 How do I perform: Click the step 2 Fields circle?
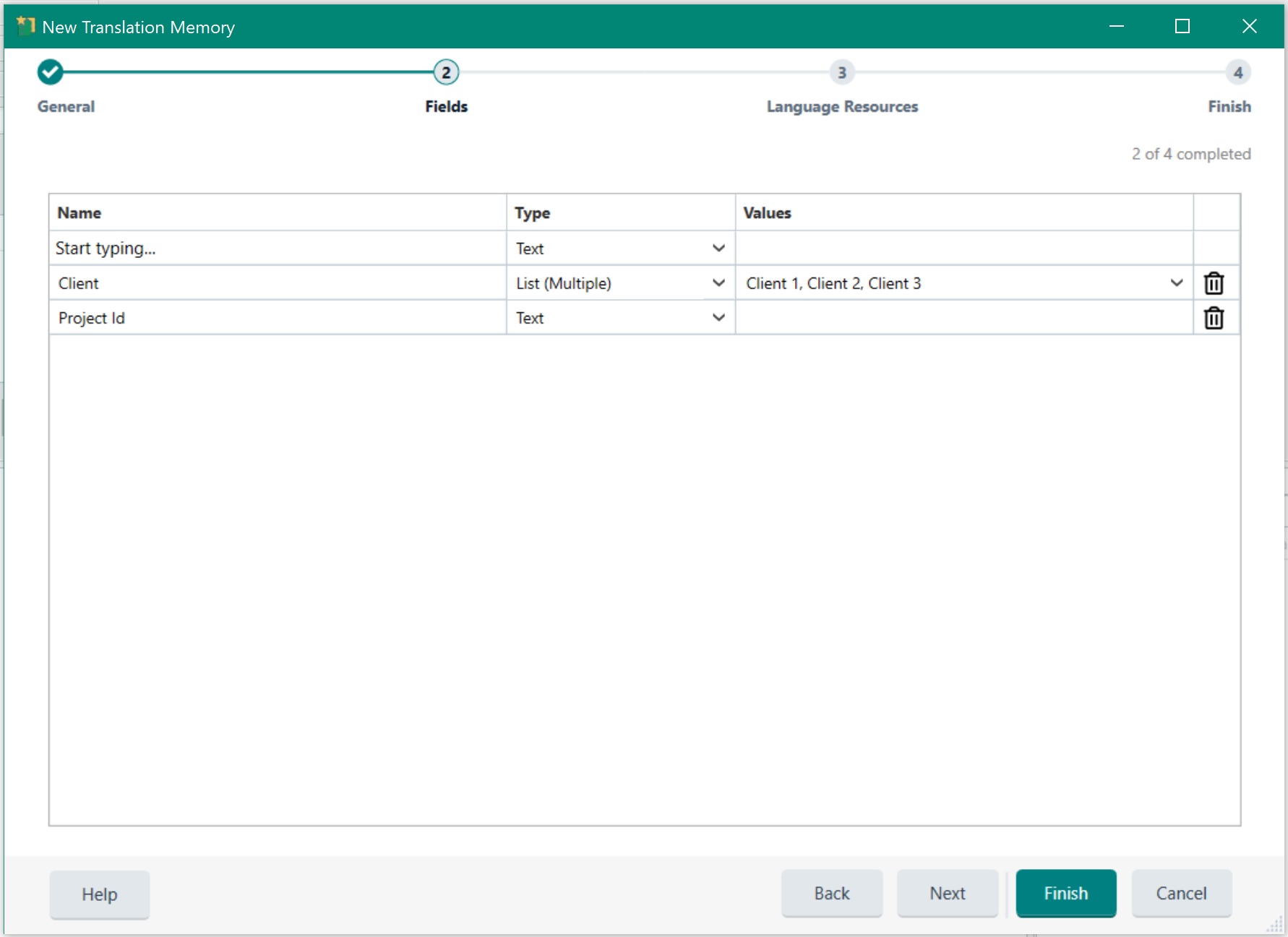pyautogui.click(x=446, y=72)
